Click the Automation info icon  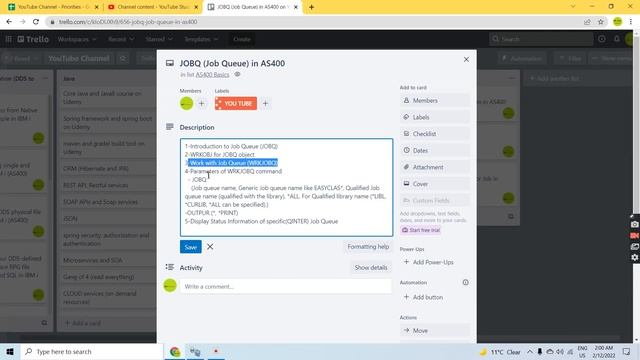point(465,282)
